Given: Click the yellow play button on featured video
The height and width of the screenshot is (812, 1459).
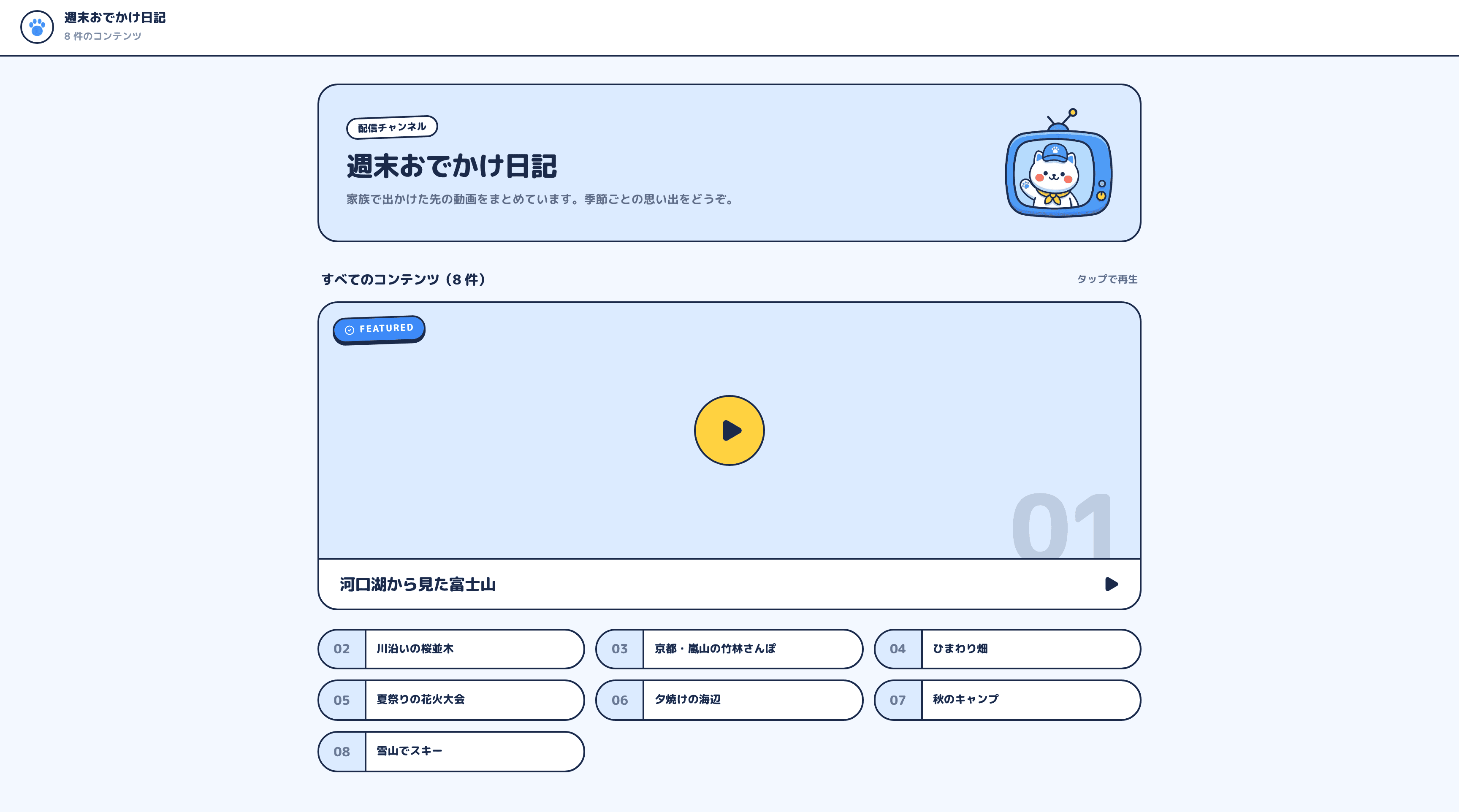Looking at the screenshot, I should 729,430.
